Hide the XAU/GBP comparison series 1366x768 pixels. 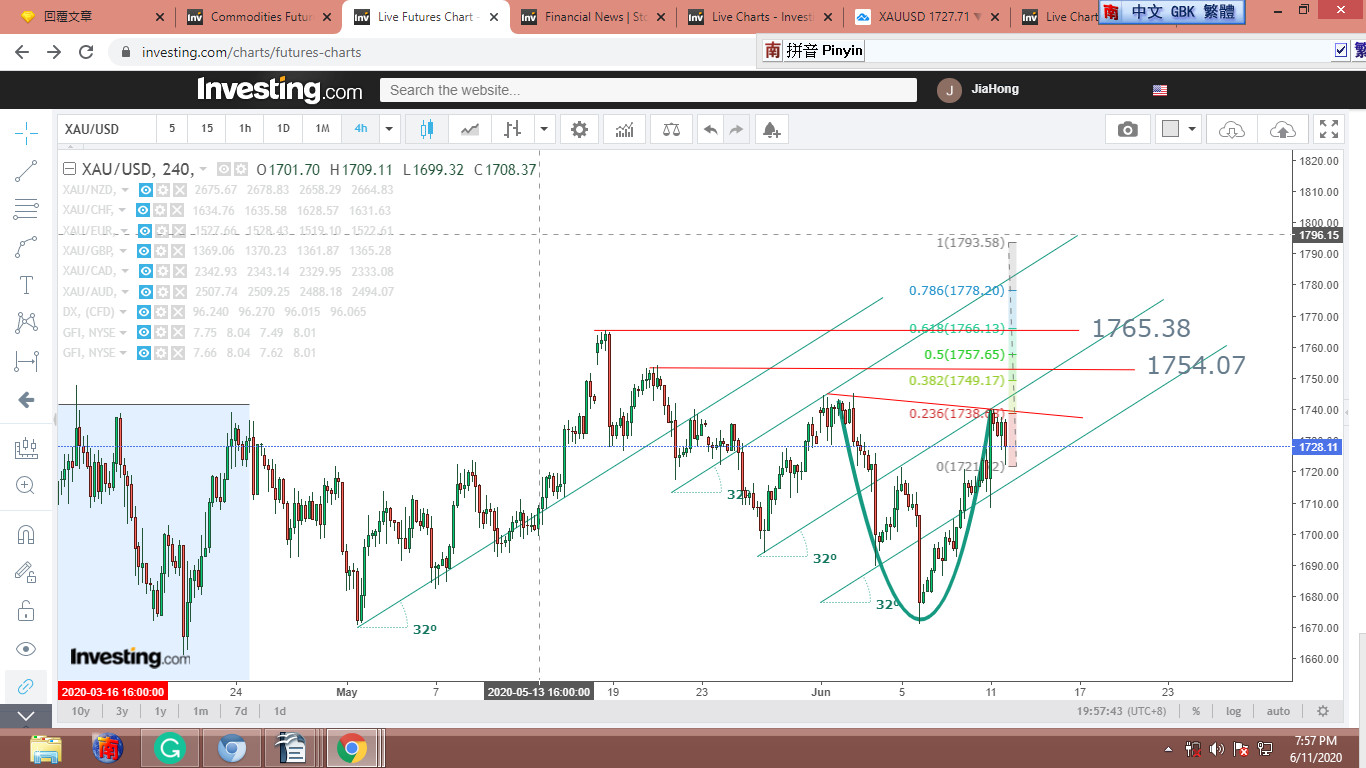click(144, 251)
